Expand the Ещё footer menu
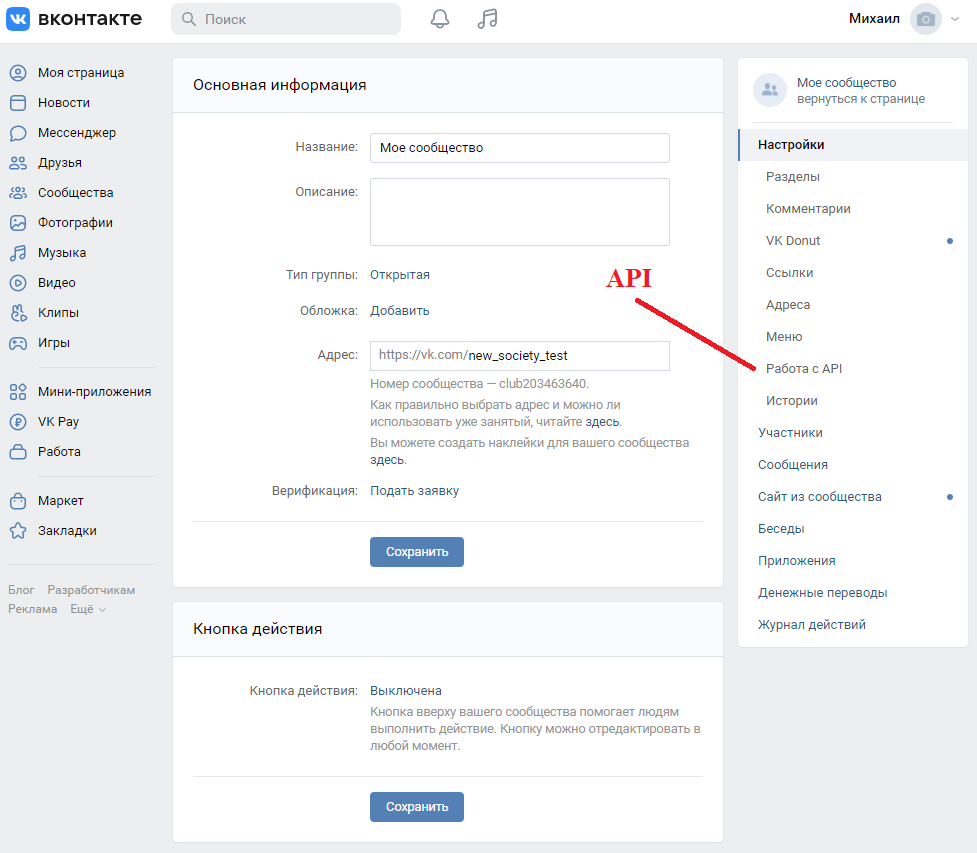This screenshot has height=853, width=977. click(x=88, y=609)
